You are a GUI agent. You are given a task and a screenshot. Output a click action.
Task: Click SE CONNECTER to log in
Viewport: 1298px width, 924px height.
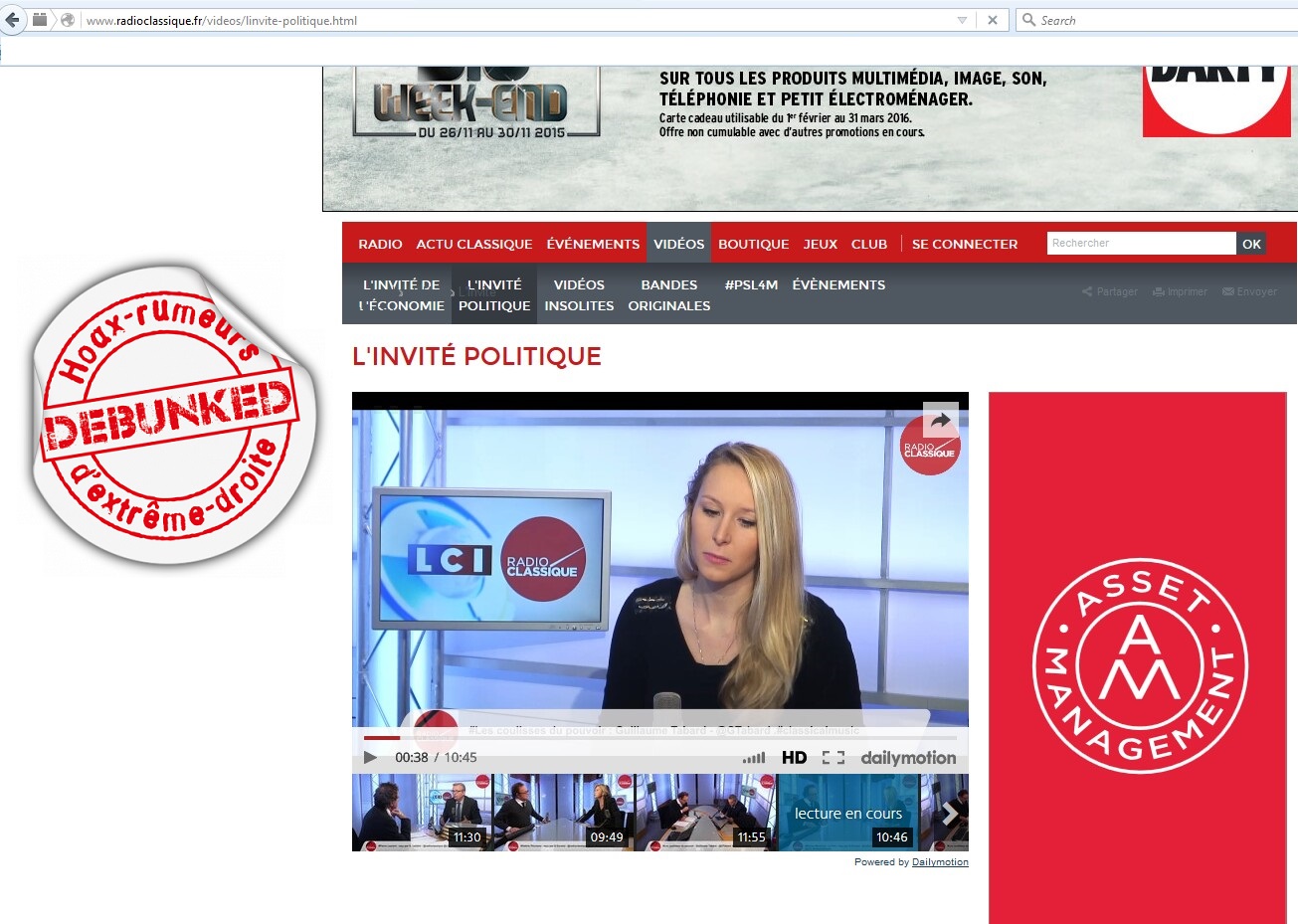click(x=965, y=244)
